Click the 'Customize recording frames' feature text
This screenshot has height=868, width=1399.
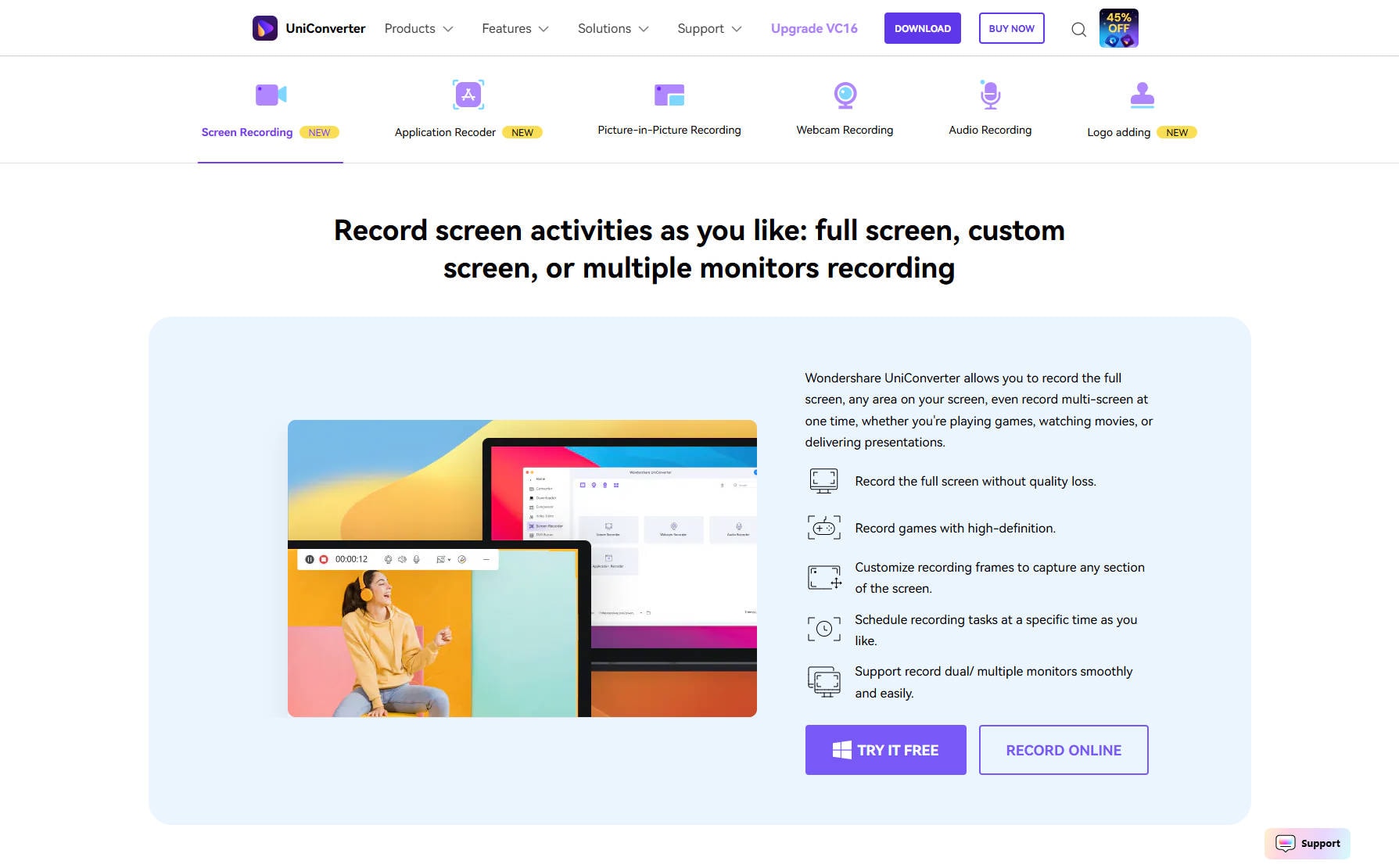999,578
